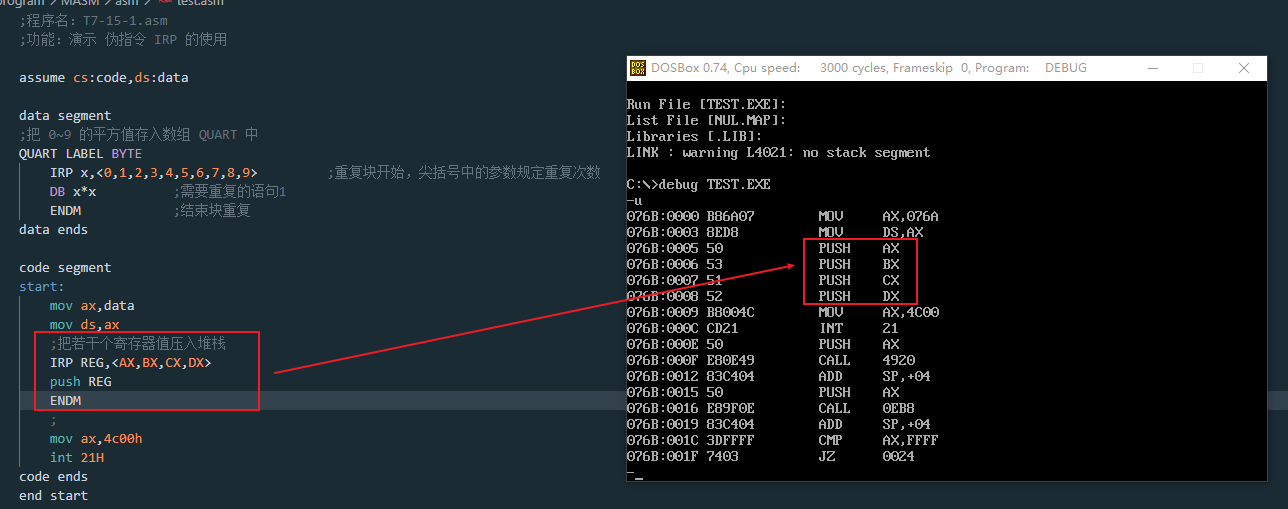Click the 'push REG' line
This screenshot has width=1288, height=509.
tap(81, 381)
